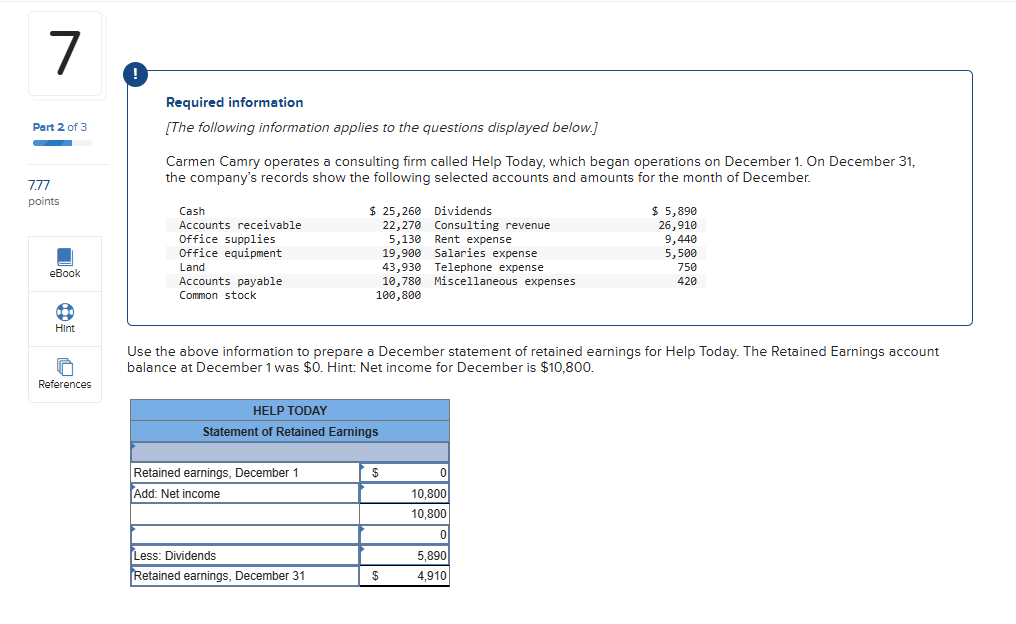
Task: Select the Retained earnings, December 31 label cell
Action: 245,576
